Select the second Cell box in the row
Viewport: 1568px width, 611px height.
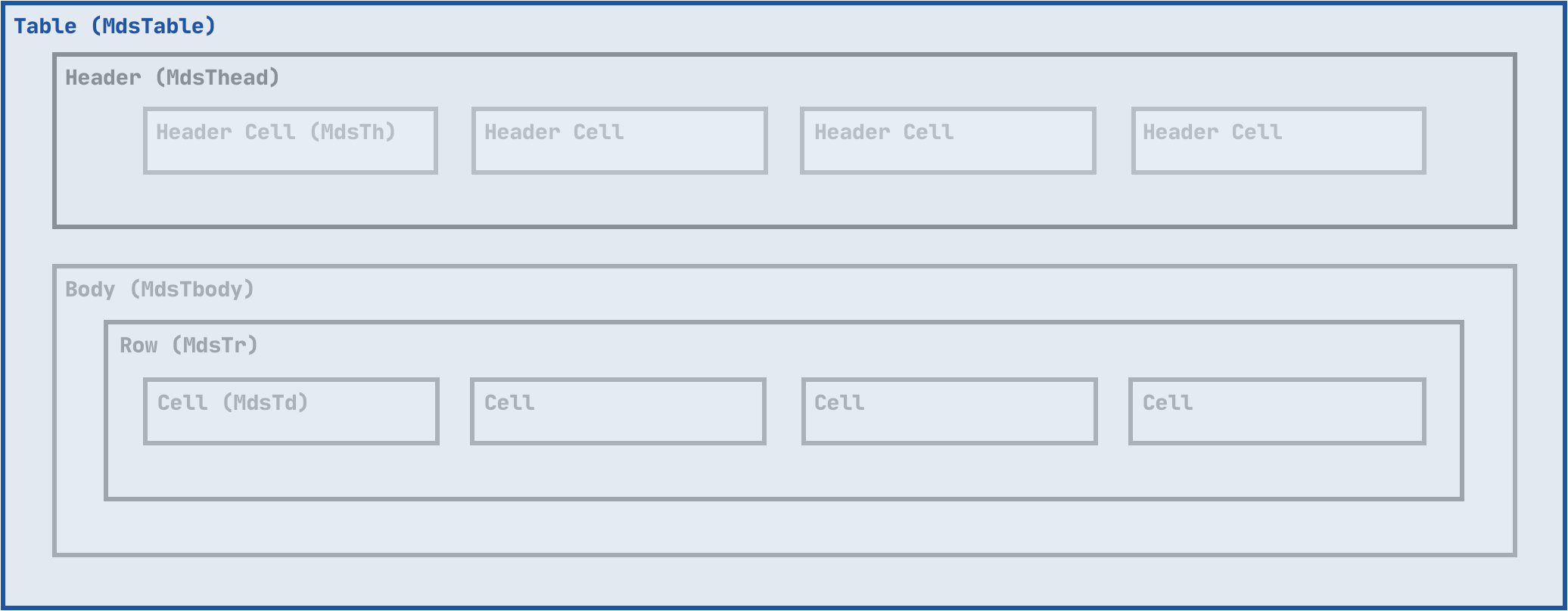coord(618,411)
